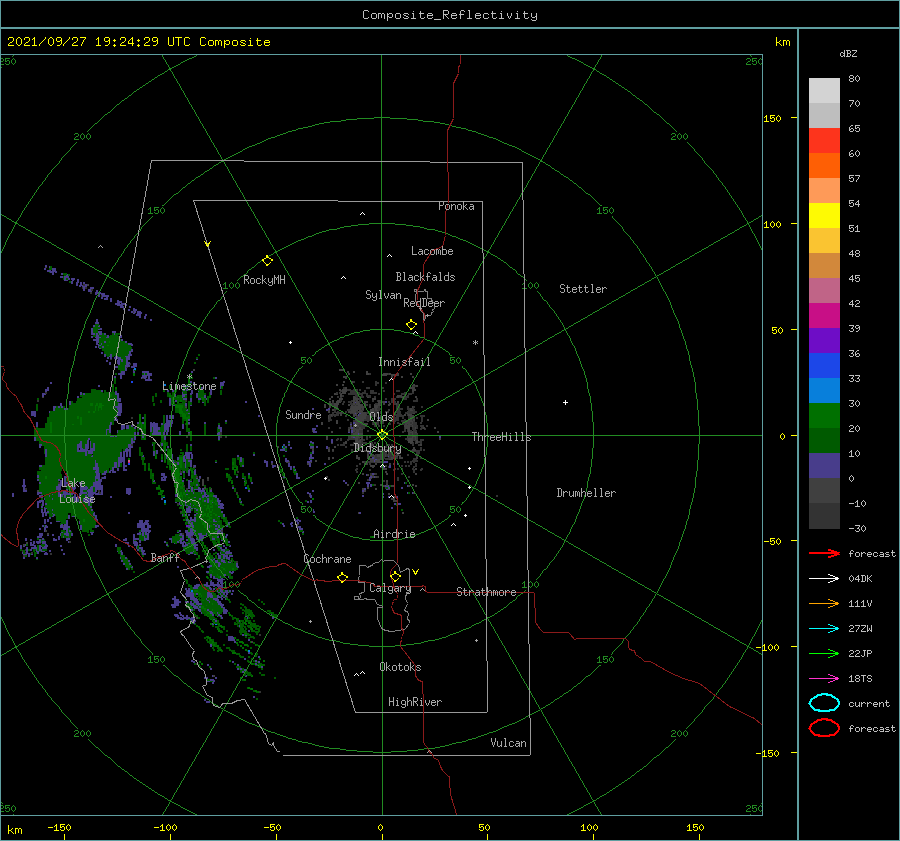The height and width of the screenshot is (841, 900).
Task: Pick the green swatch below 30 dBZ
Action: (824, 416)
